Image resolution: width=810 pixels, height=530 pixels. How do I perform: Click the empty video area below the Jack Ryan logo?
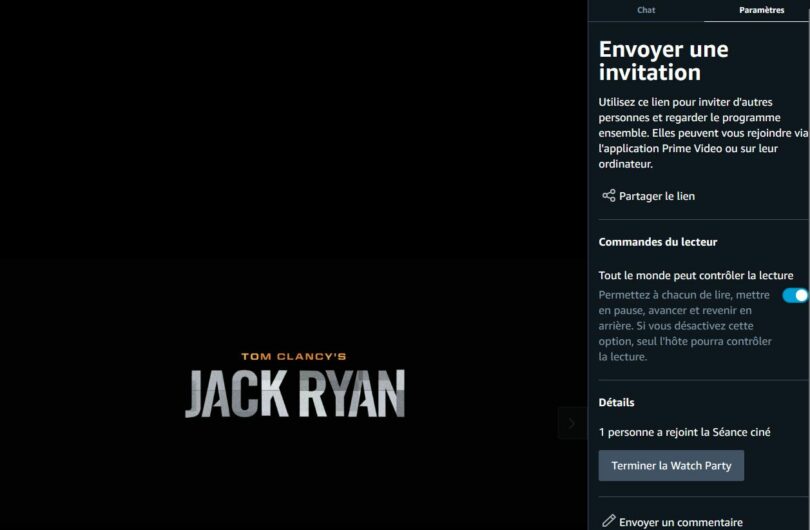[x=293, y=475]
